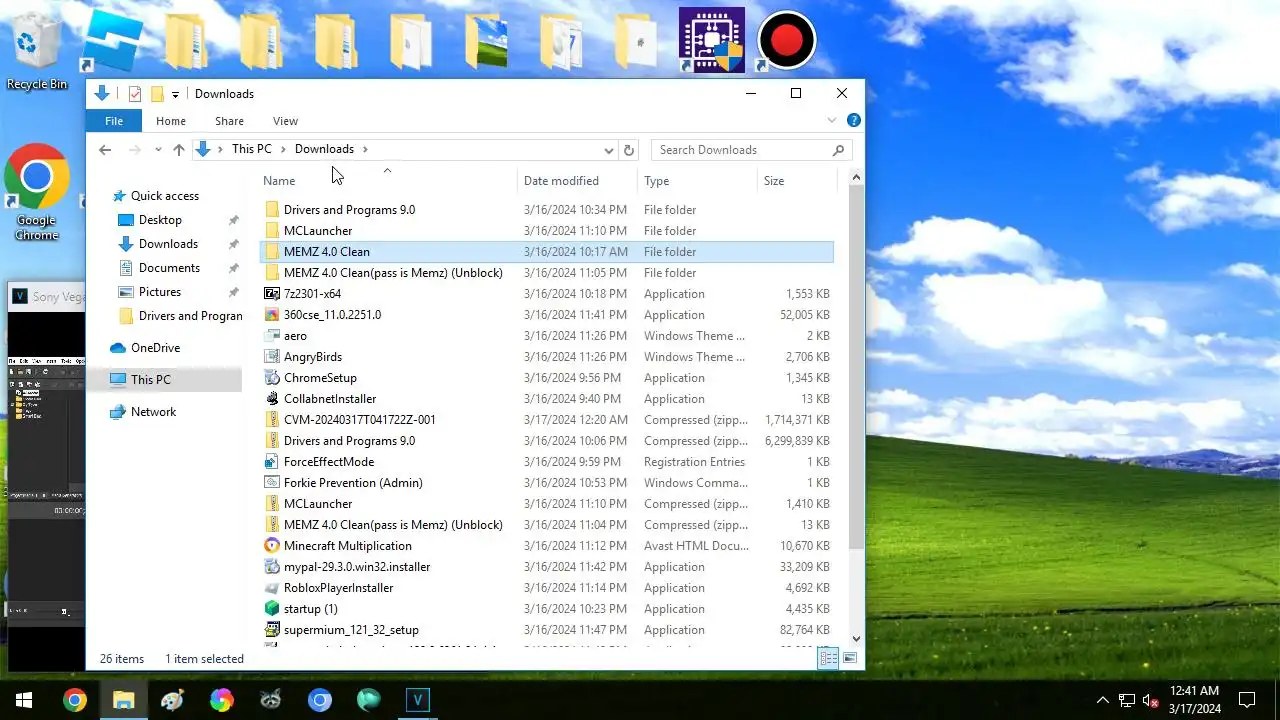Click the This PC breadcrumb in address bar
The image size is (1280, 720).
pyautogui.click(x=251, y=149)
